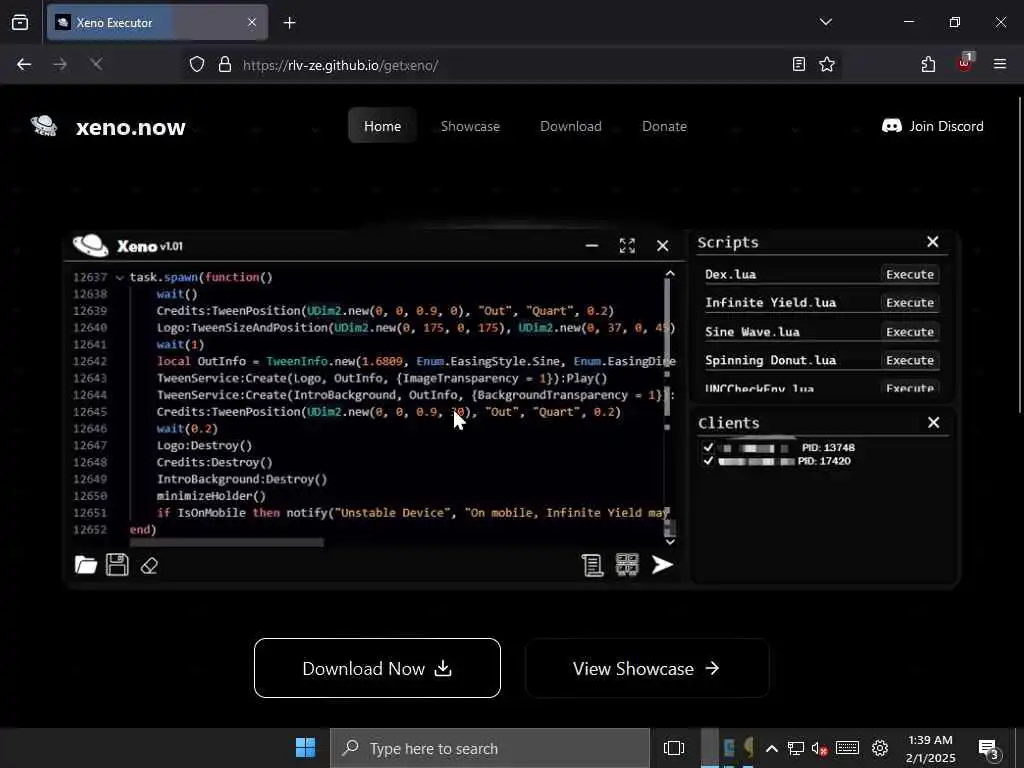This screenshot has height=768, width=1024.
Task: Click the page vertical scrollbar
Action: [x=1020, y=255]
